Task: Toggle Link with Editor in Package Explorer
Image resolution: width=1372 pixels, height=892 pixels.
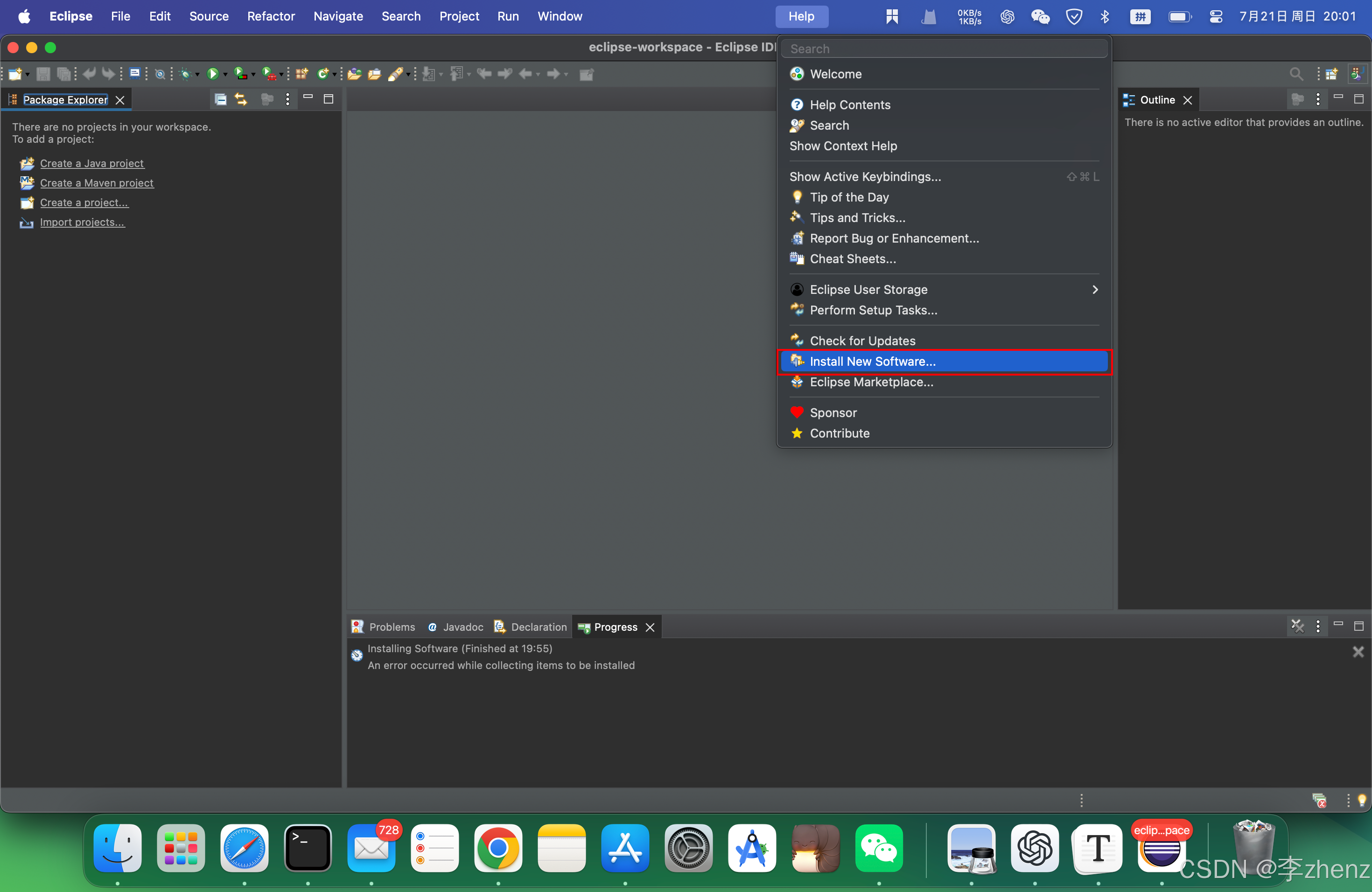Action: (x=241, y=99)
